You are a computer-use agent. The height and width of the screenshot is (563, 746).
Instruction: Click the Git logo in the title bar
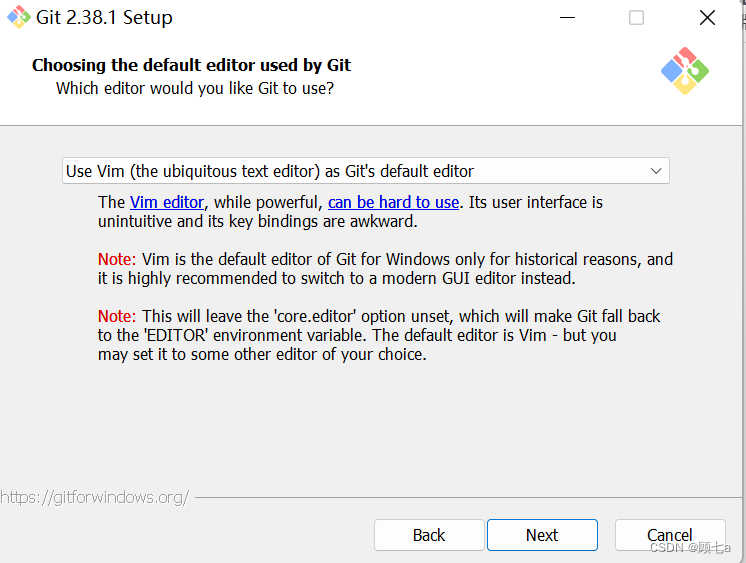[x=19, y=17]
